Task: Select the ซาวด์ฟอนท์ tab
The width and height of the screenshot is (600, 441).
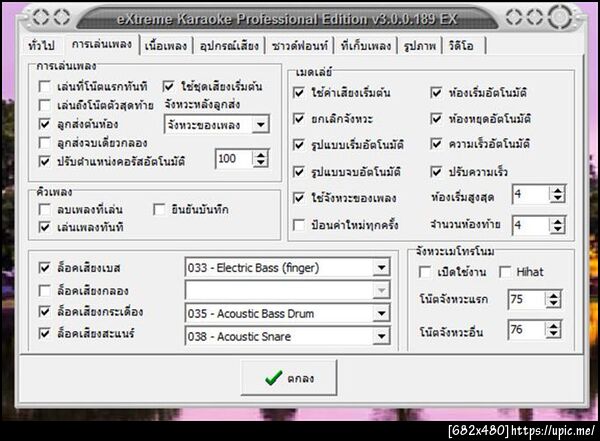Action: [x=300, y=46]
